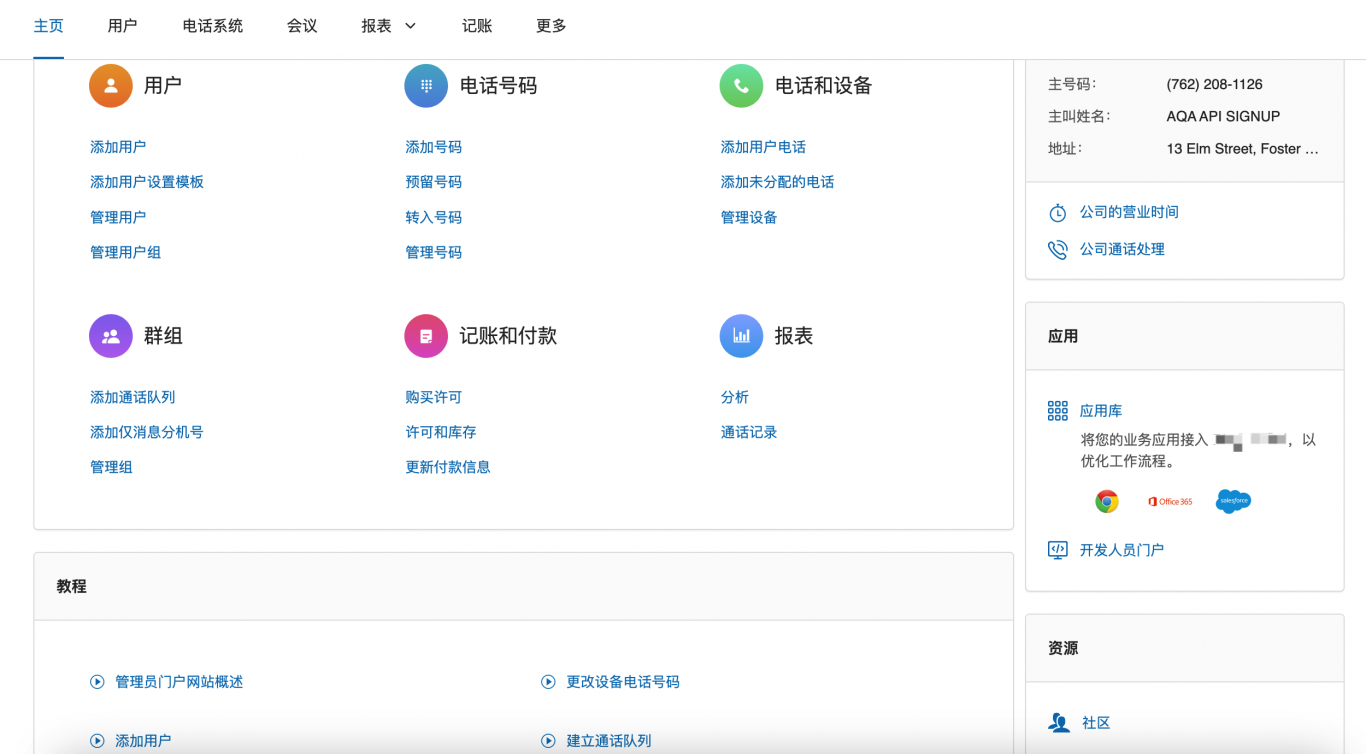
Task: Click the 添加用户 link under 用户
Action: point(118,147)
